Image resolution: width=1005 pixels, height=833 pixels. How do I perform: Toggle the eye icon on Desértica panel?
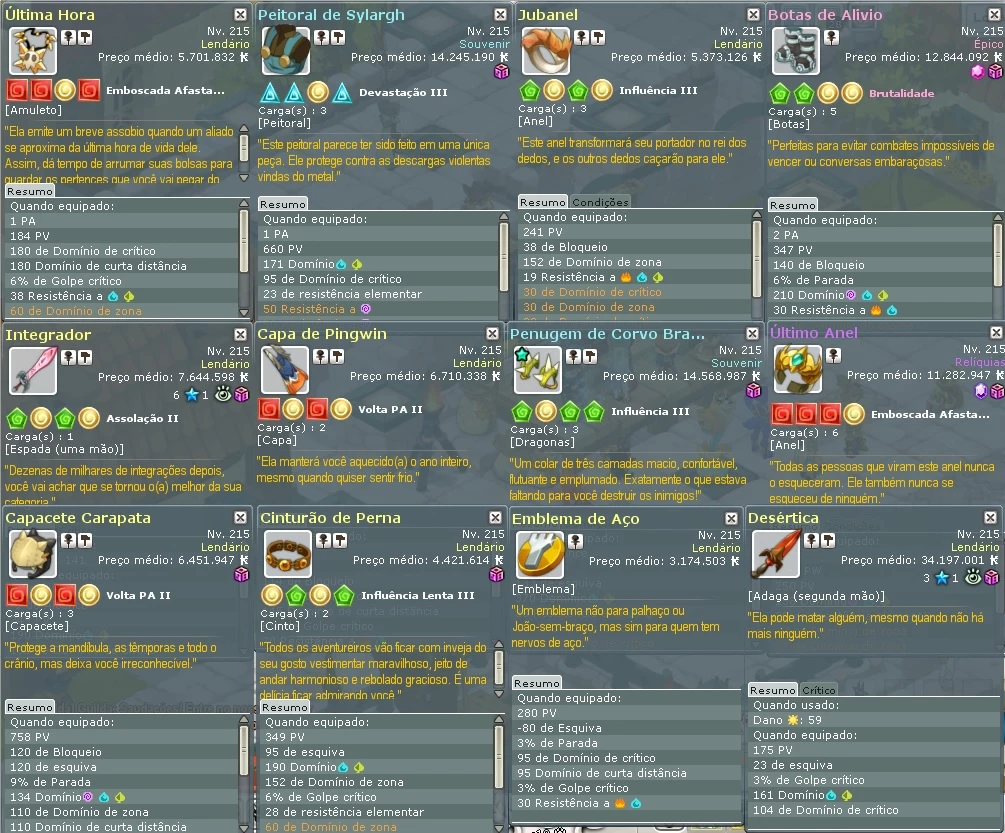pos(973,577)
